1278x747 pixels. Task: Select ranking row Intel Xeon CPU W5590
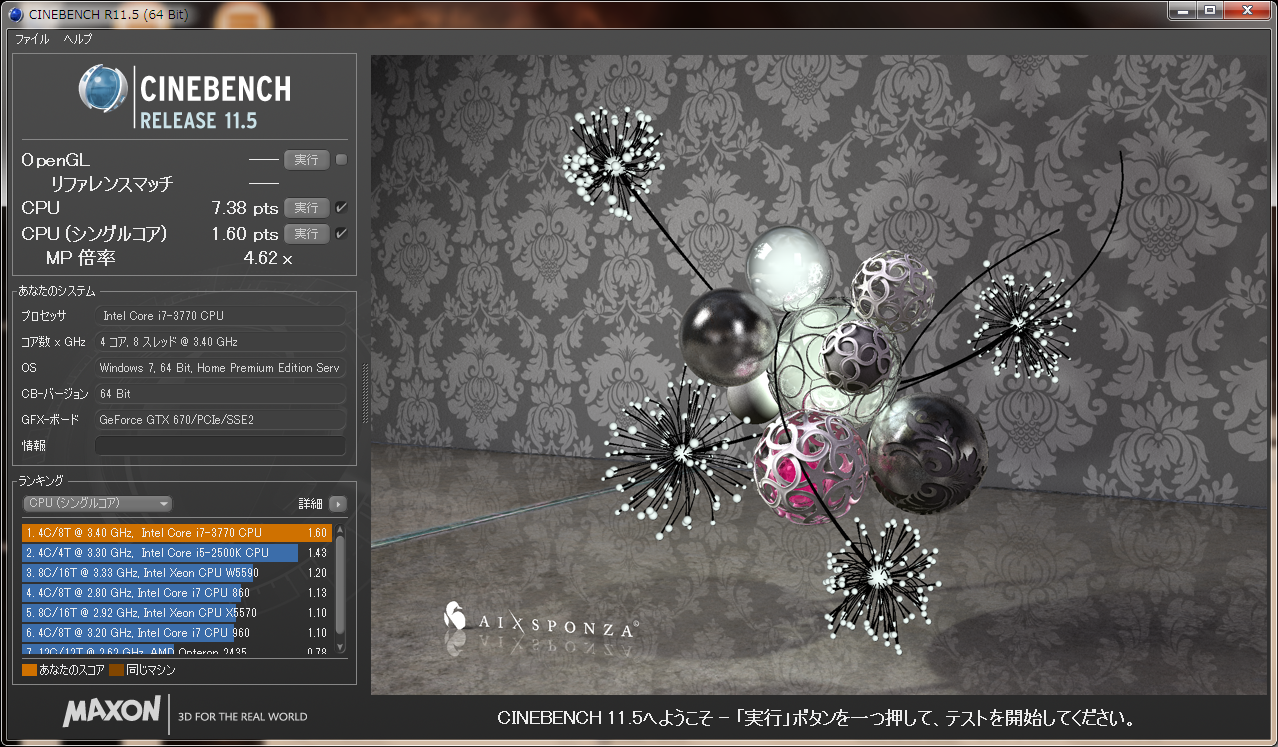coord(176,573)
